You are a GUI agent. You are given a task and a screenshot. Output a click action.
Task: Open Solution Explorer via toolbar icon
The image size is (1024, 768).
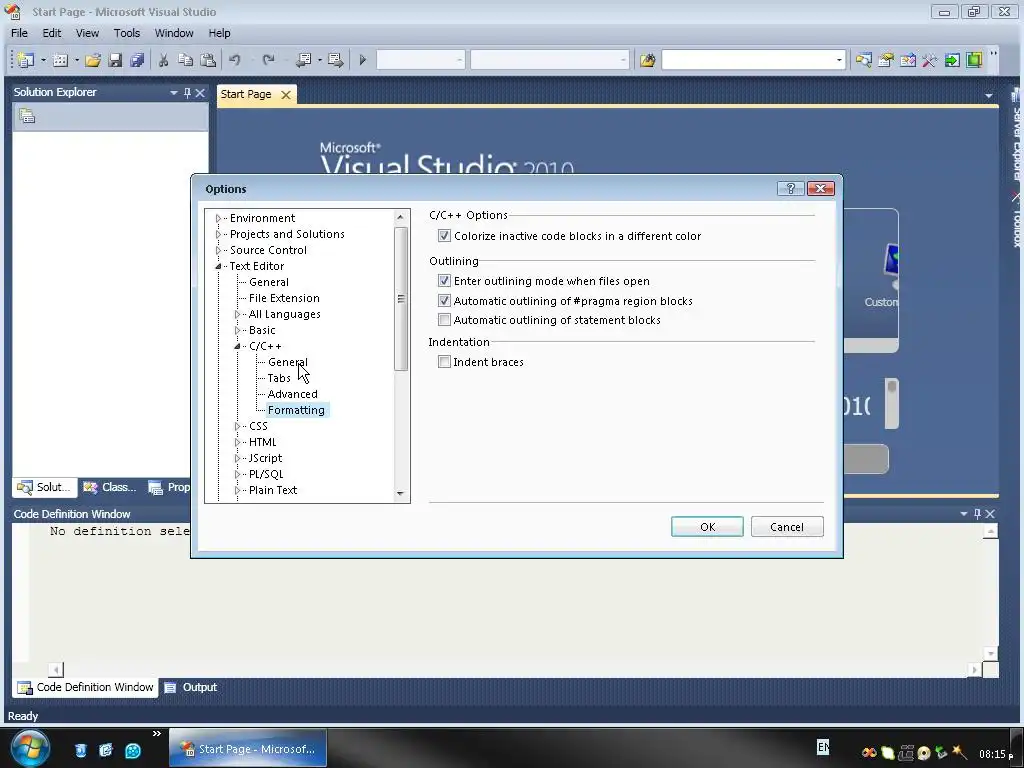pos(863,60)
